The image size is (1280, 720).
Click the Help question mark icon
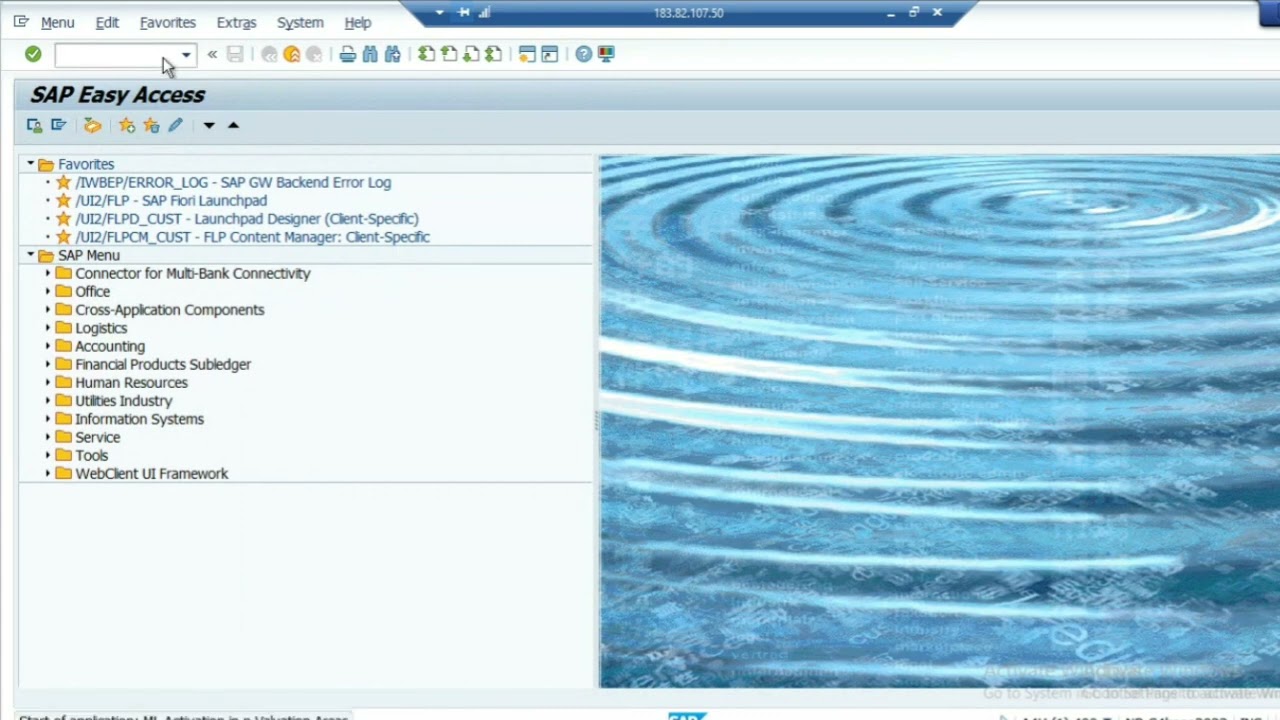pos(584,54)
